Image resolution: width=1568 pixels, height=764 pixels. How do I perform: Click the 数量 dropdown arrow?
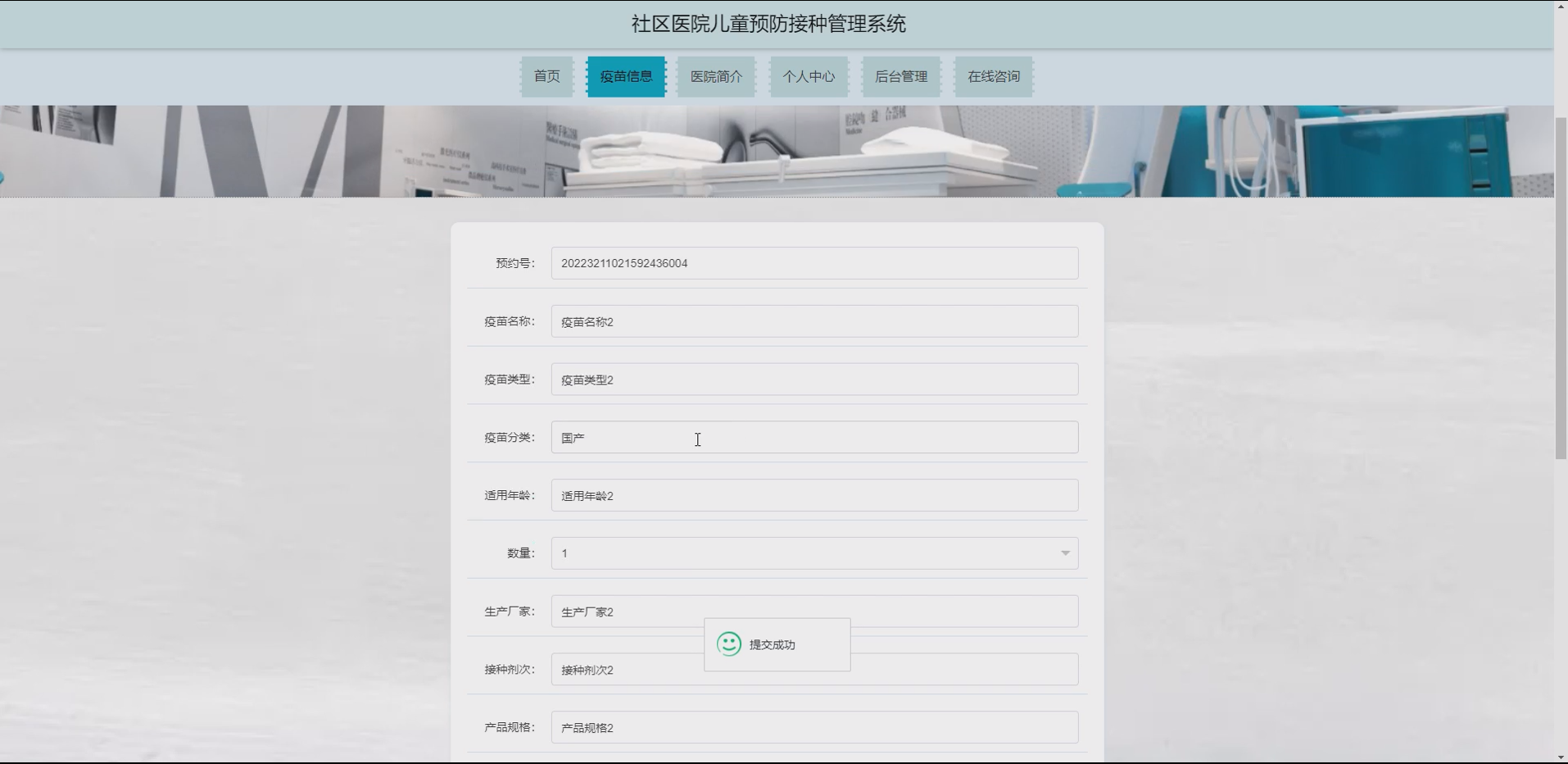point(1065,553)
